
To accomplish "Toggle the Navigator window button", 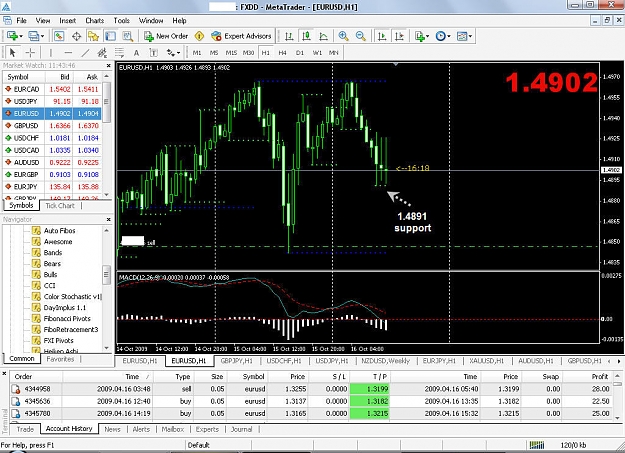I will 93,36.
